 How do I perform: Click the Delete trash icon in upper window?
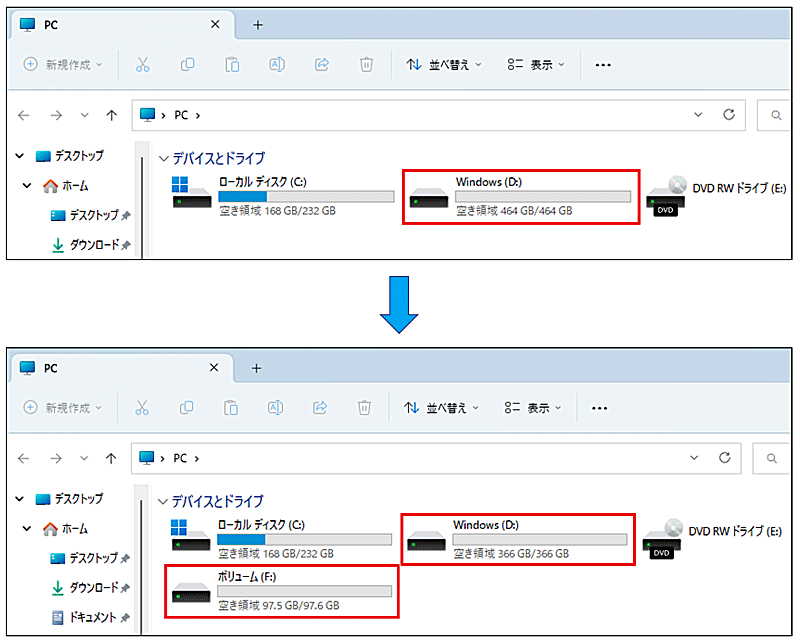click(366, 65)
